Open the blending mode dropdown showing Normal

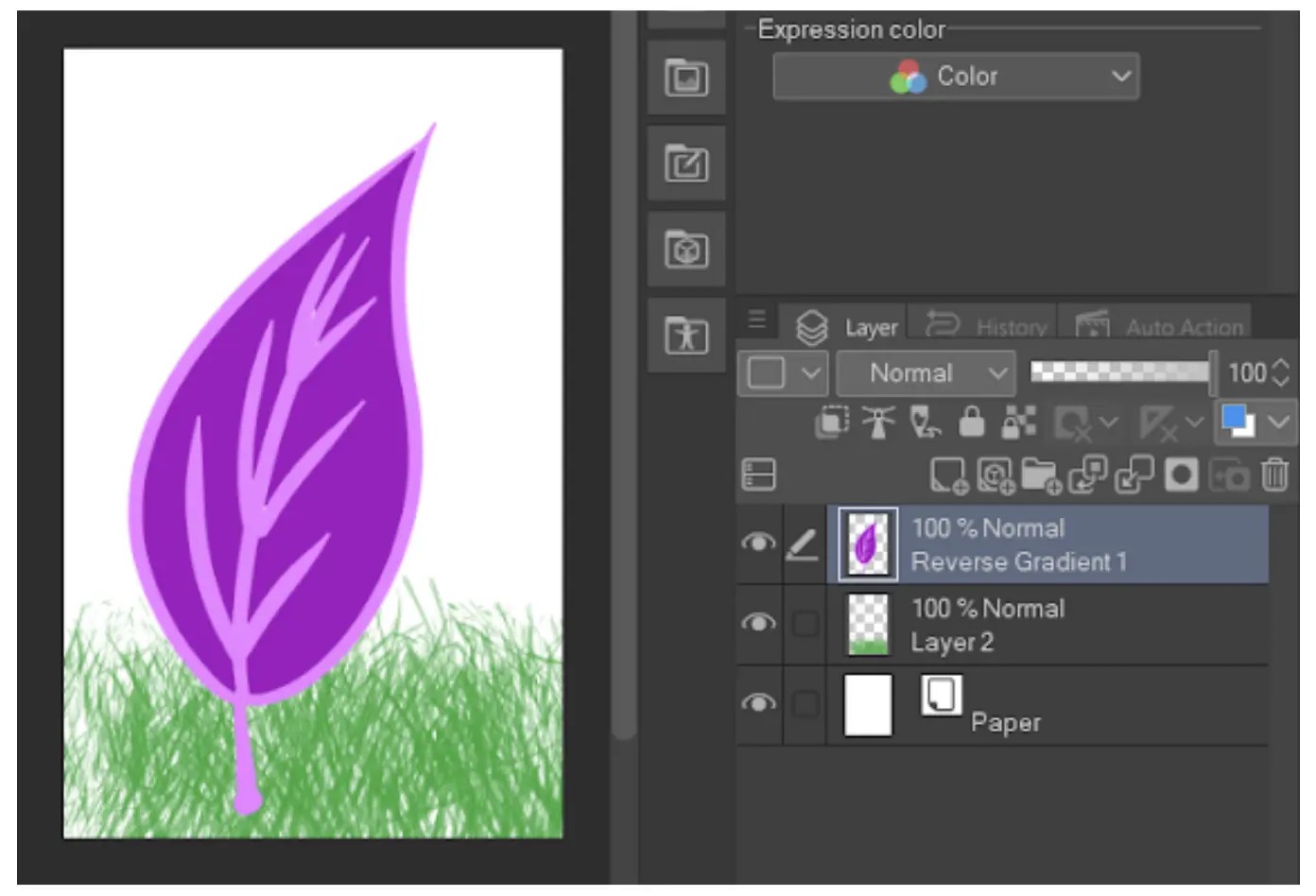pos(925,372)
